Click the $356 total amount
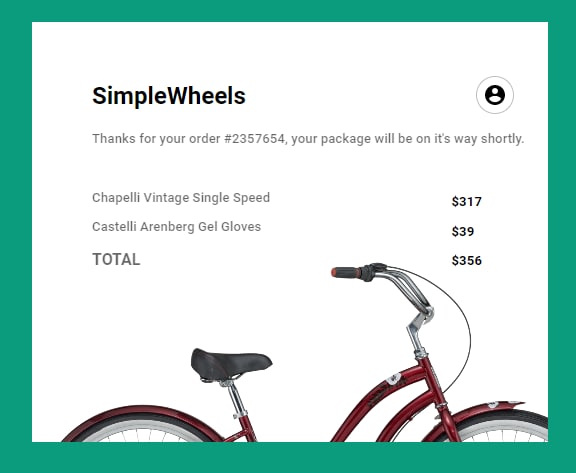 tap(467, 260)
